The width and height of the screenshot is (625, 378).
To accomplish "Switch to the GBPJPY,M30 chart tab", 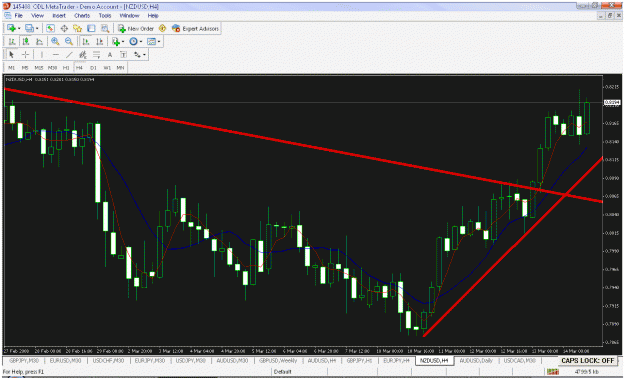I will tap(24, 360).
